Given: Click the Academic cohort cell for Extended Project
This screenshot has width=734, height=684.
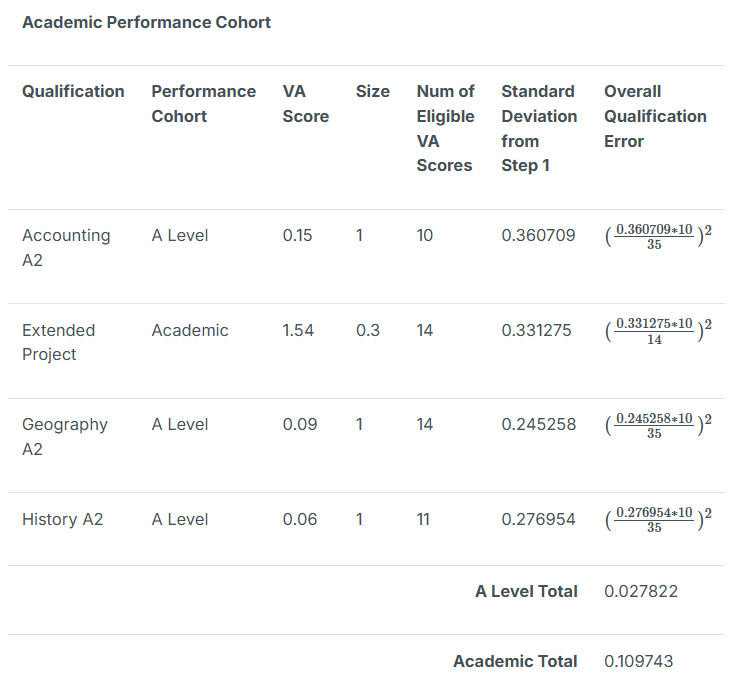Looking at the screenshot, I should [190, 330].
